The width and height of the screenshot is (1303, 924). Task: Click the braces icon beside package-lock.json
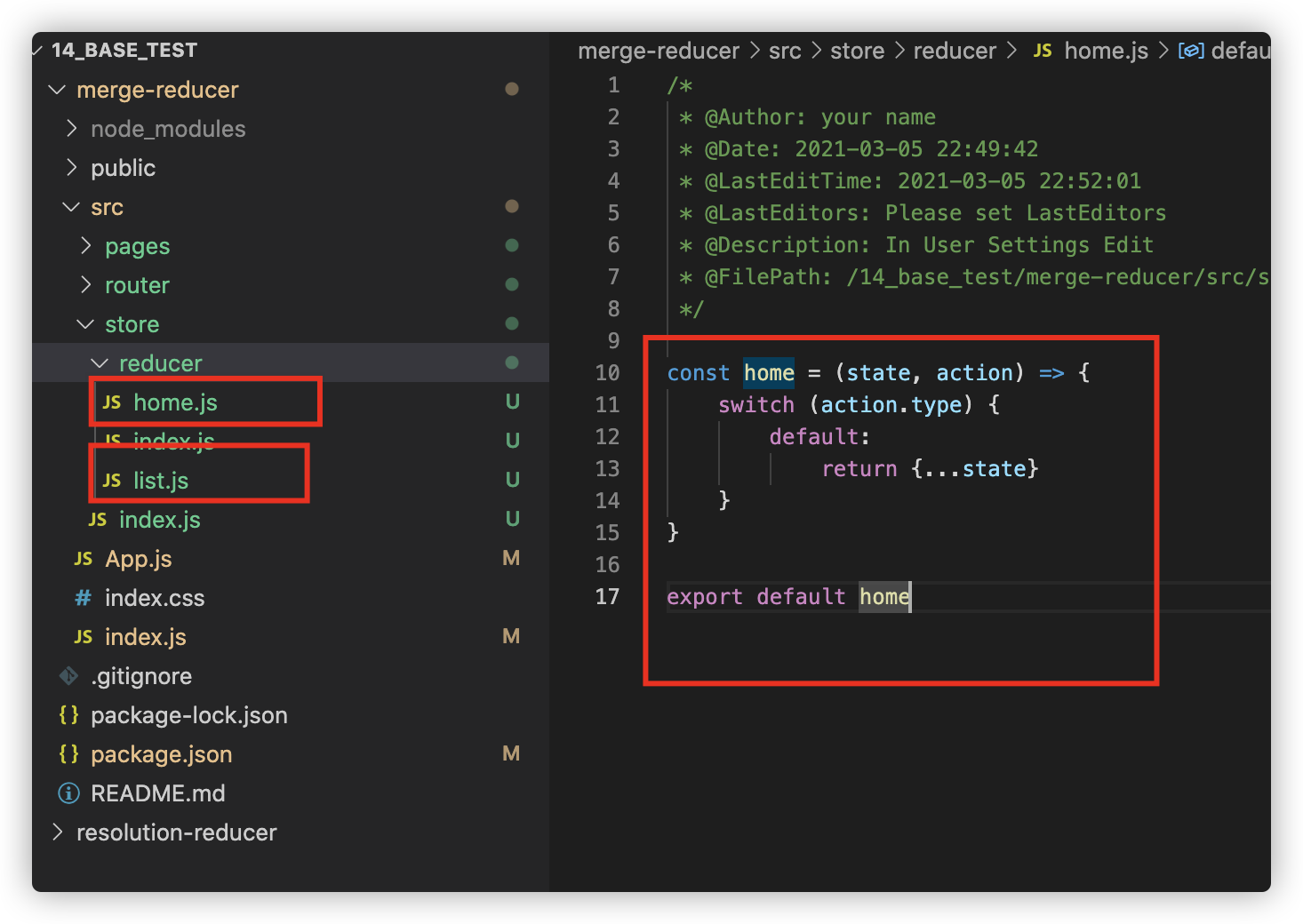coord(68,715)
